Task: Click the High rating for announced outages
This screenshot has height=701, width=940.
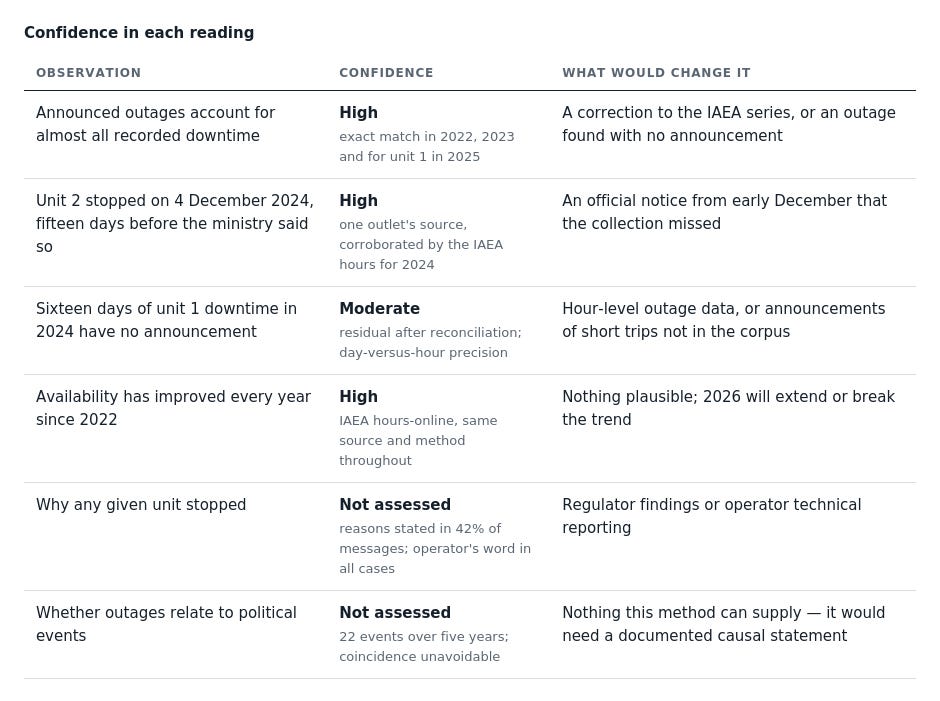Action: point(358,113)
